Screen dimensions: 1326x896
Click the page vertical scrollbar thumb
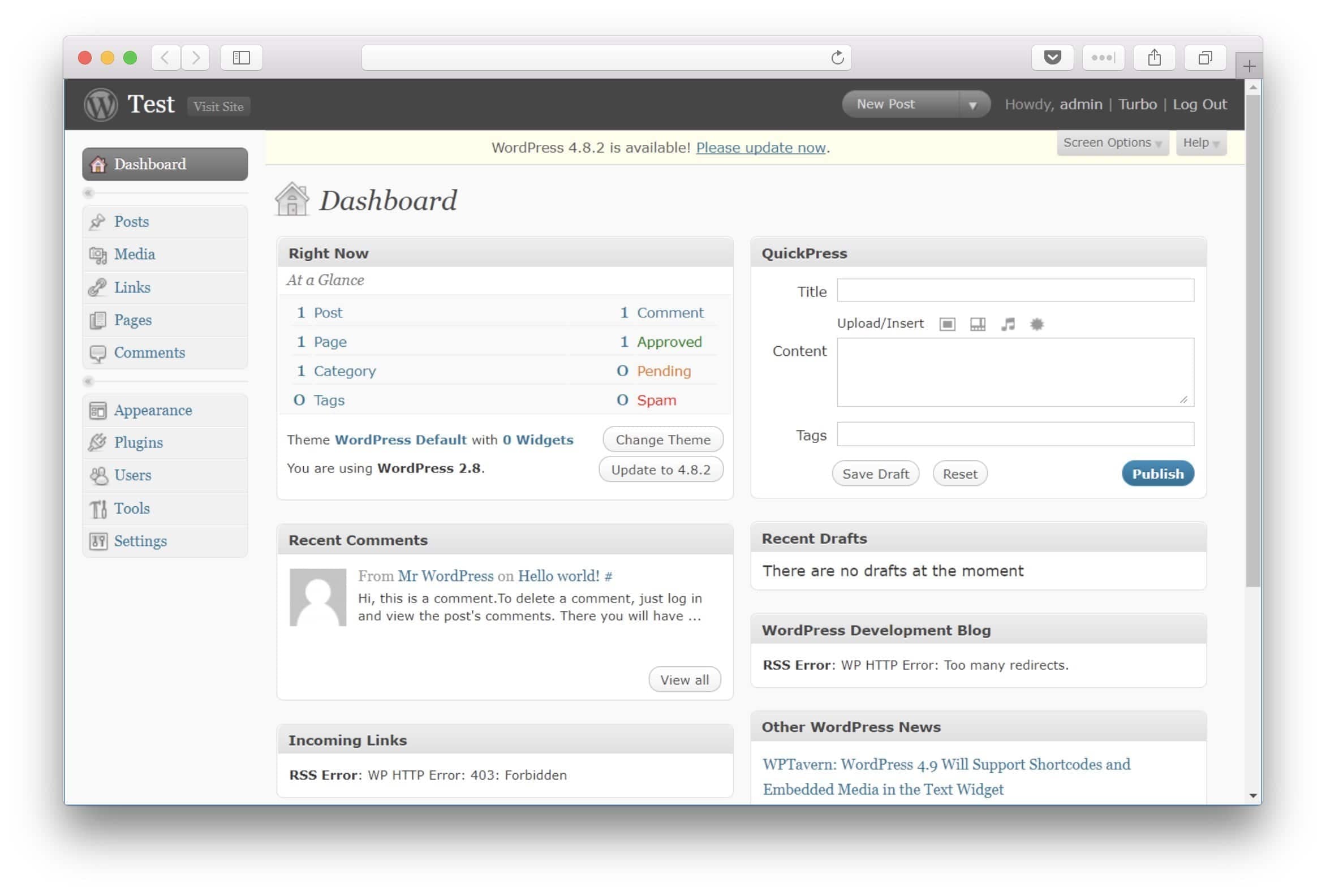click(1253, 342)
